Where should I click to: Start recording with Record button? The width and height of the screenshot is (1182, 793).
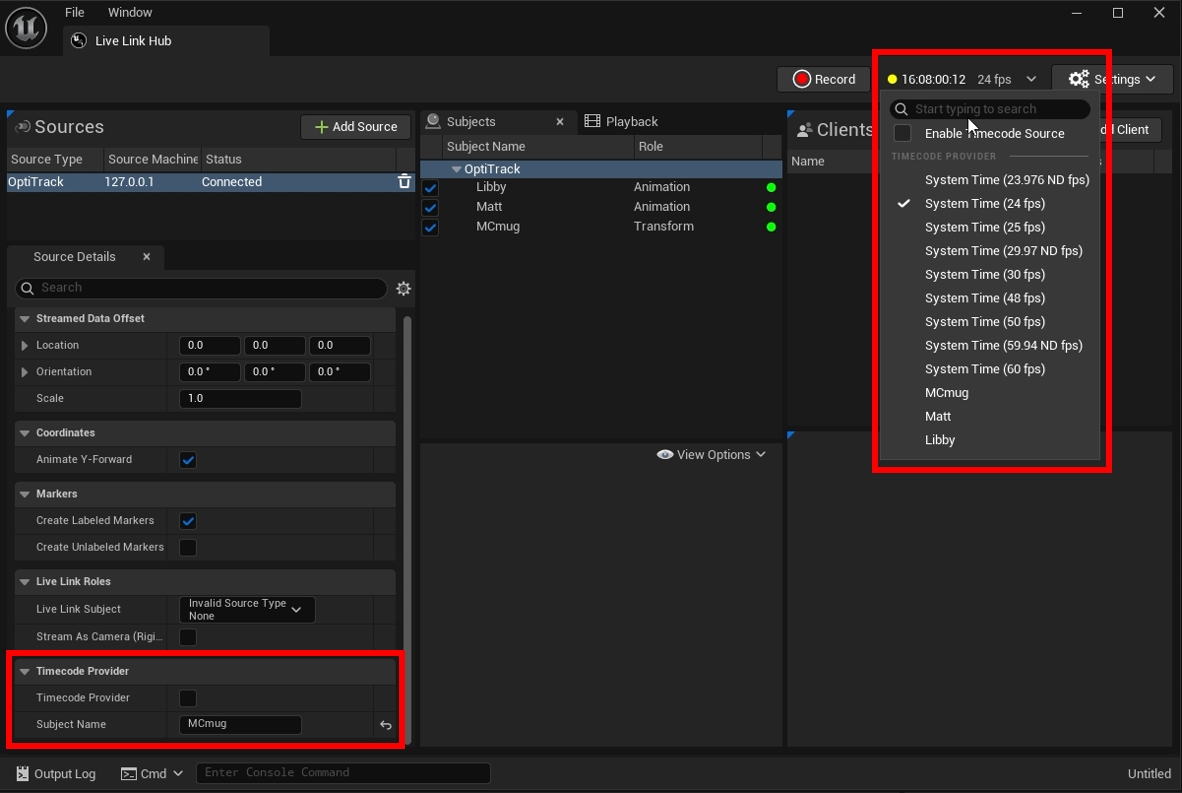(823, 79)
